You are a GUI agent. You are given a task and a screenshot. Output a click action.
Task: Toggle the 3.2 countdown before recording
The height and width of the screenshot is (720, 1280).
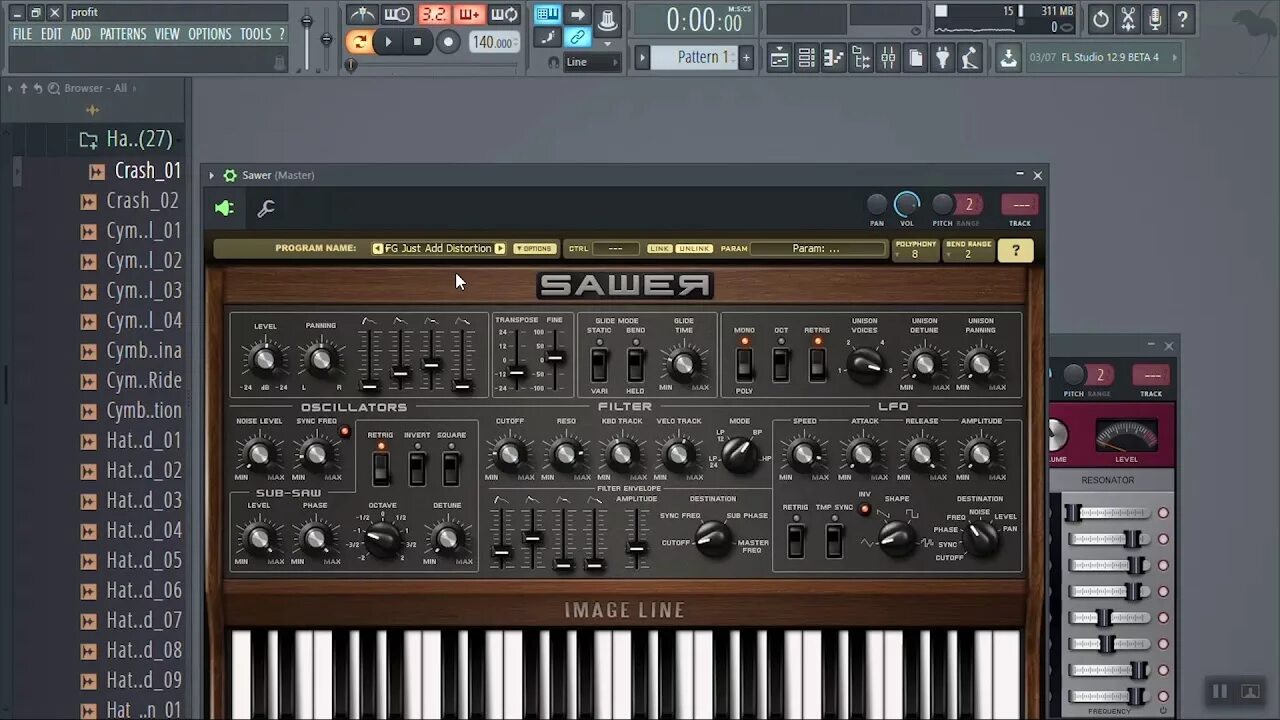click(433, 14)
